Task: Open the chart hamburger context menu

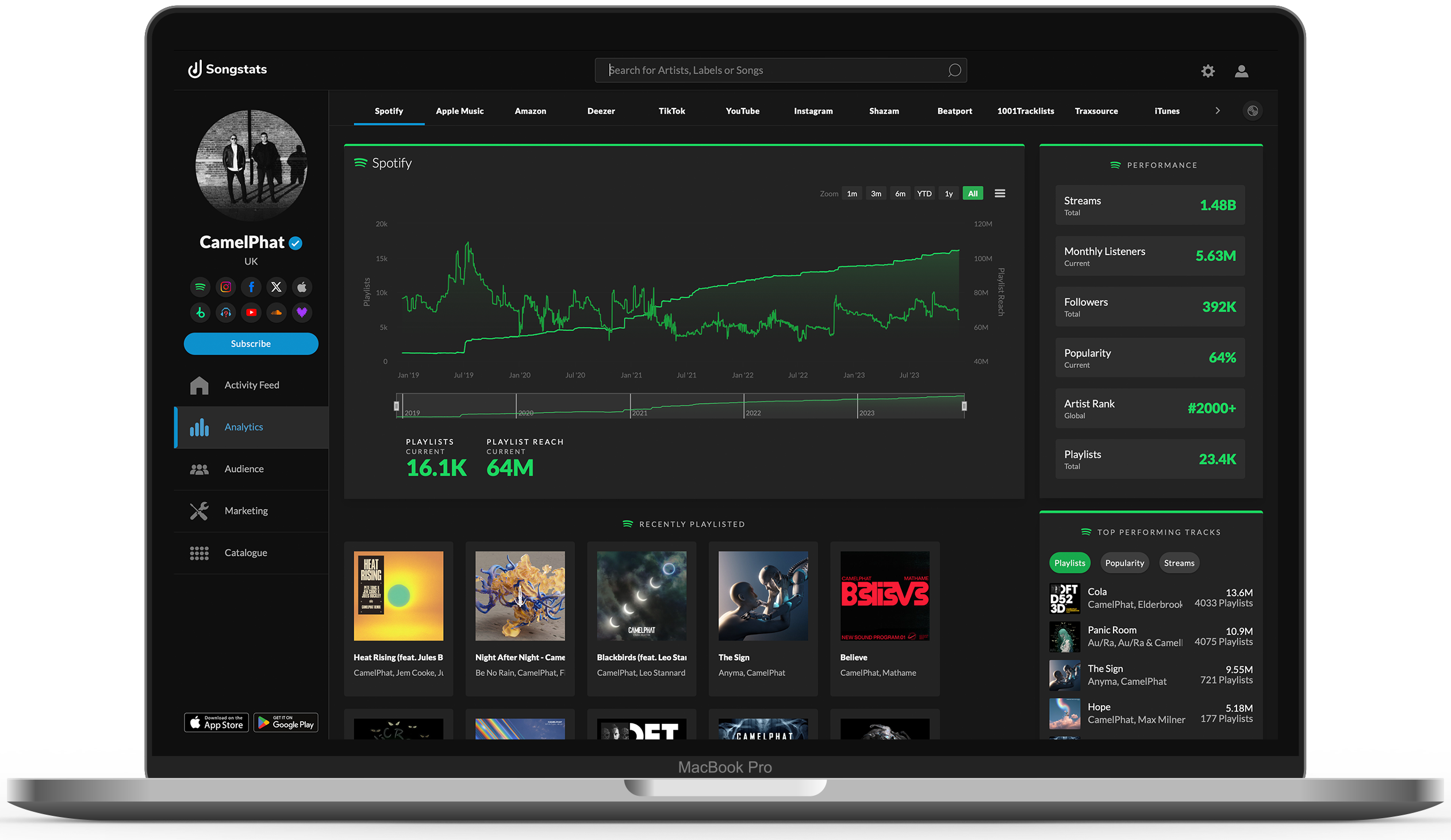Action: click(x=1000, y=193)
